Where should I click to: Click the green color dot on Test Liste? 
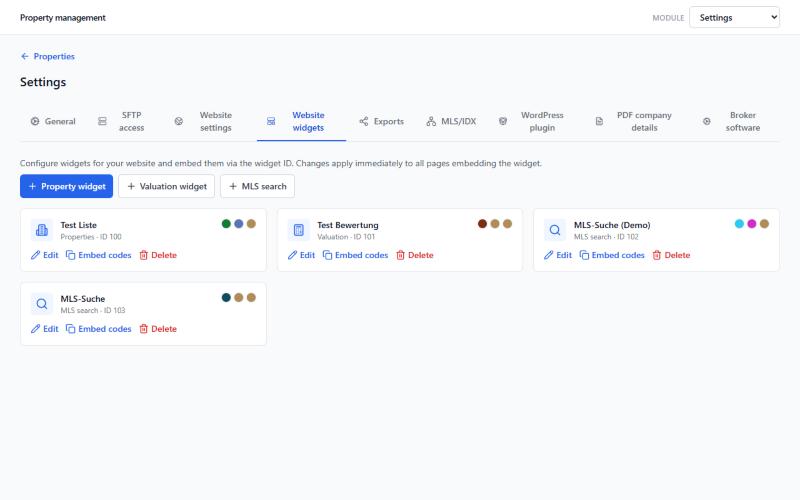(x=226, y=223)
